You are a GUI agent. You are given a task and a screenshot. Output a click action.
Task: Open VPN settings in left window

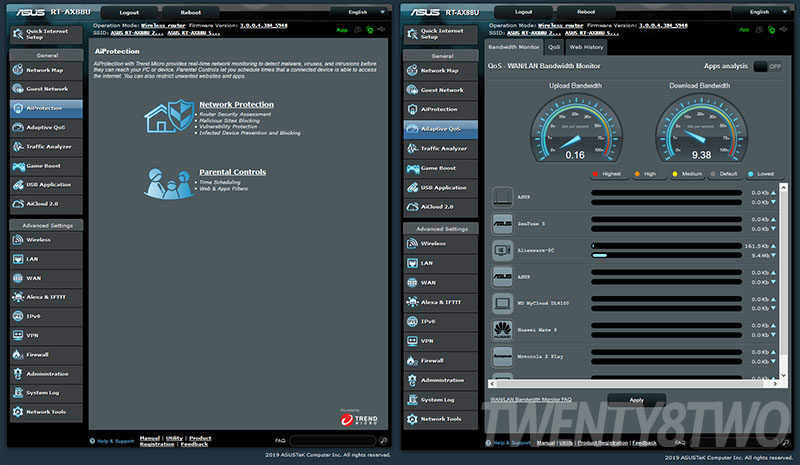click(x=46, y=335)
